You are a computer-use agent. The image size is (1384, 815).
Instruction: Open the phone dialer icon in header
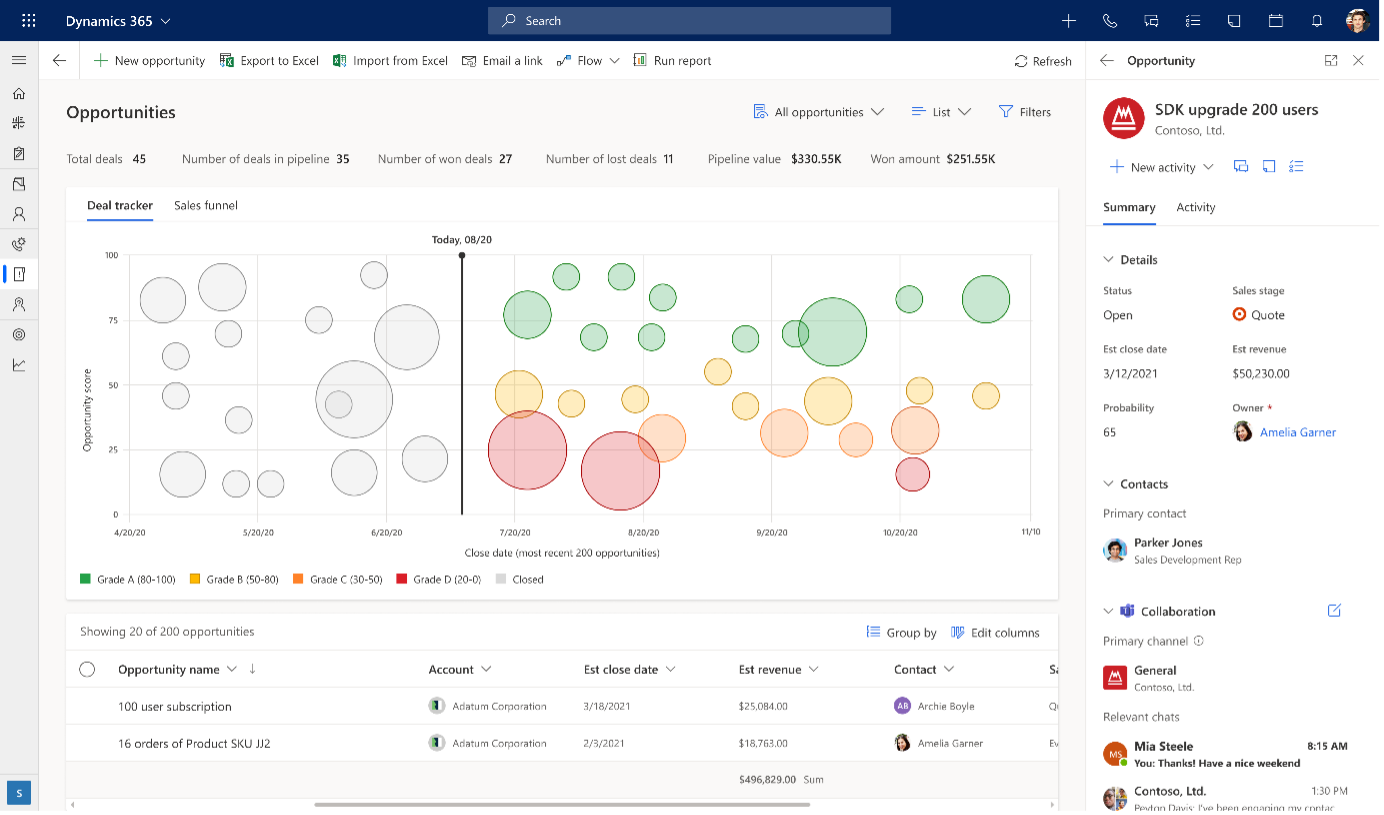(1109, 20)
